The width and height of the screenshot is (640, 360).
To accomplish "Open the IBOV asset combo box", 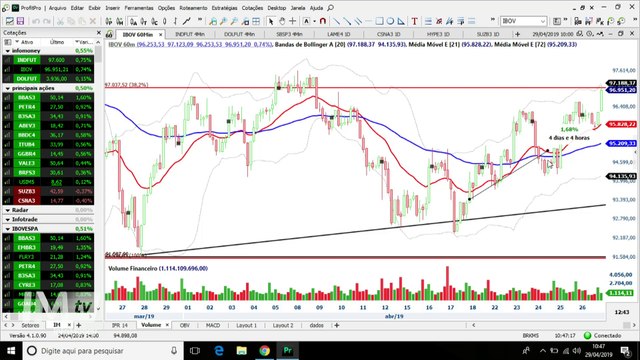I will coord(523,21).
